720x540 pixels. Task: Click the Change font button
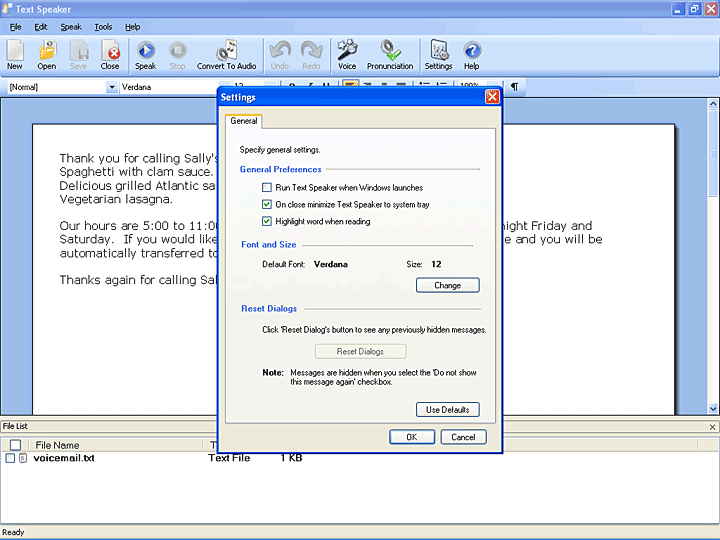[448, 285]
